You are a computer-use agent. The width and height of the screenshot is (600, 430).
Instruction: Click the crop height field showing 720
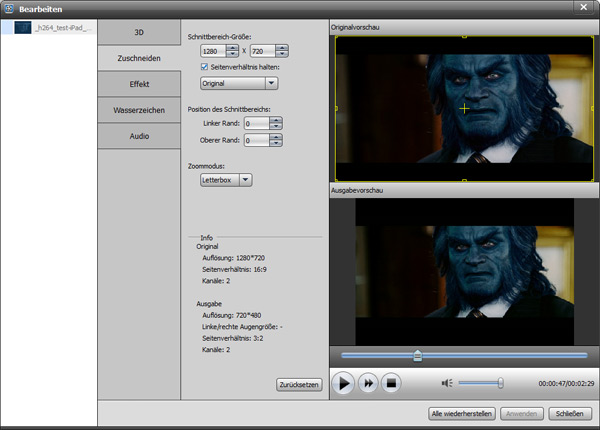(x=263, y=51)
